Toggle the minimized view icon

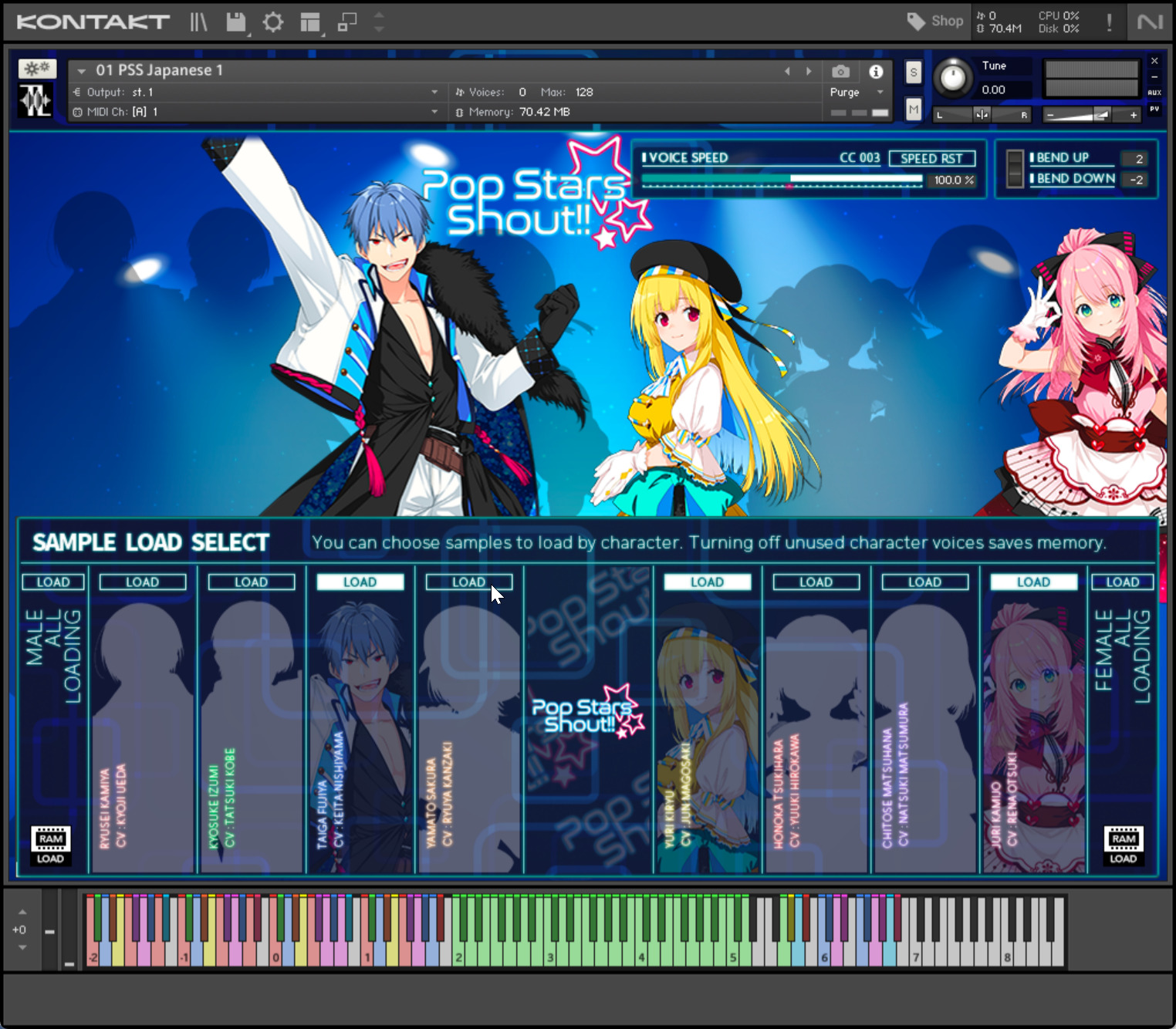348,22
